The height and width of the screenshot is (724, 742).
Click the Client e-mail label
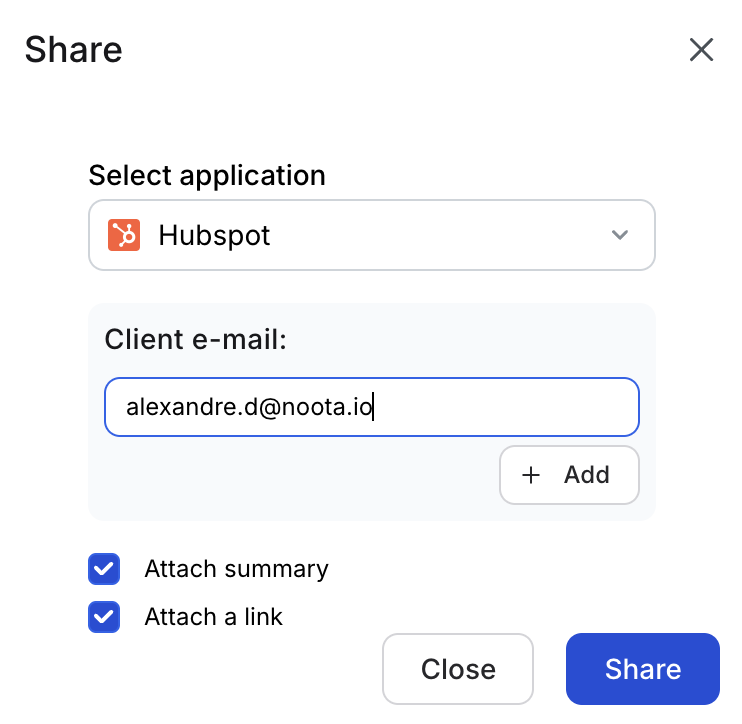[x=195, y=339]
